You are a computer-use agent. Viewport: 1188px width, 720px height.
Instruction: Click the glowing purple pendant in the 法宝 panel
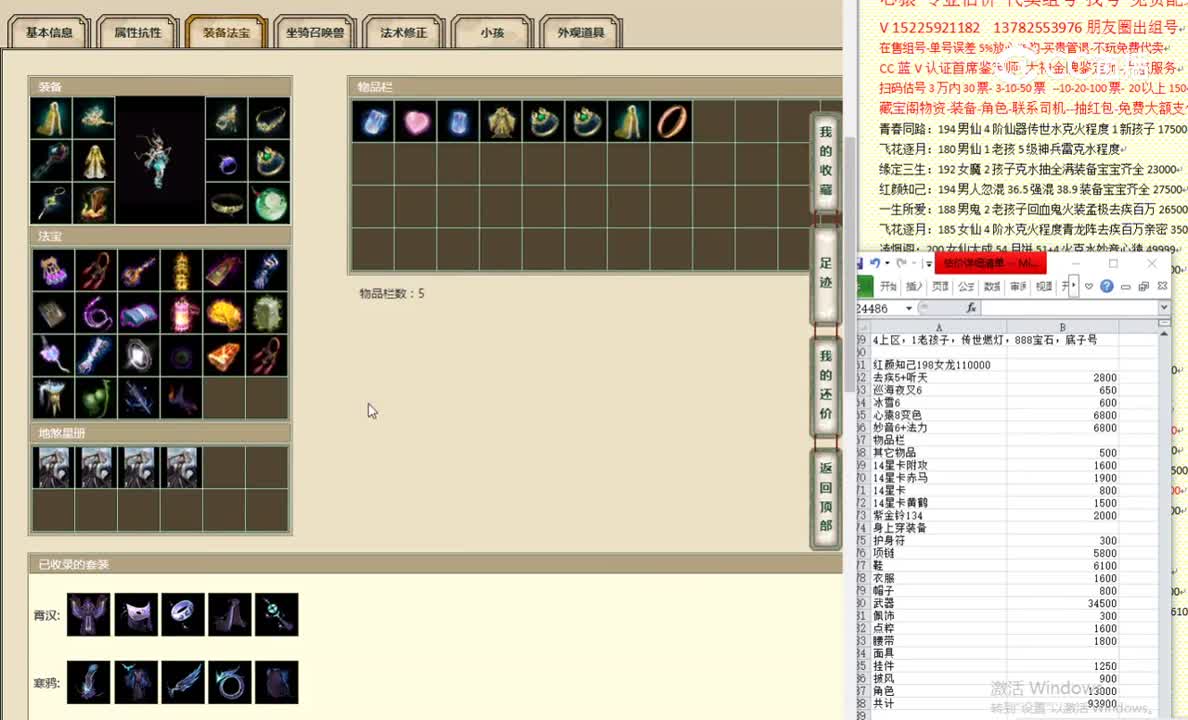tap(53, 354)
